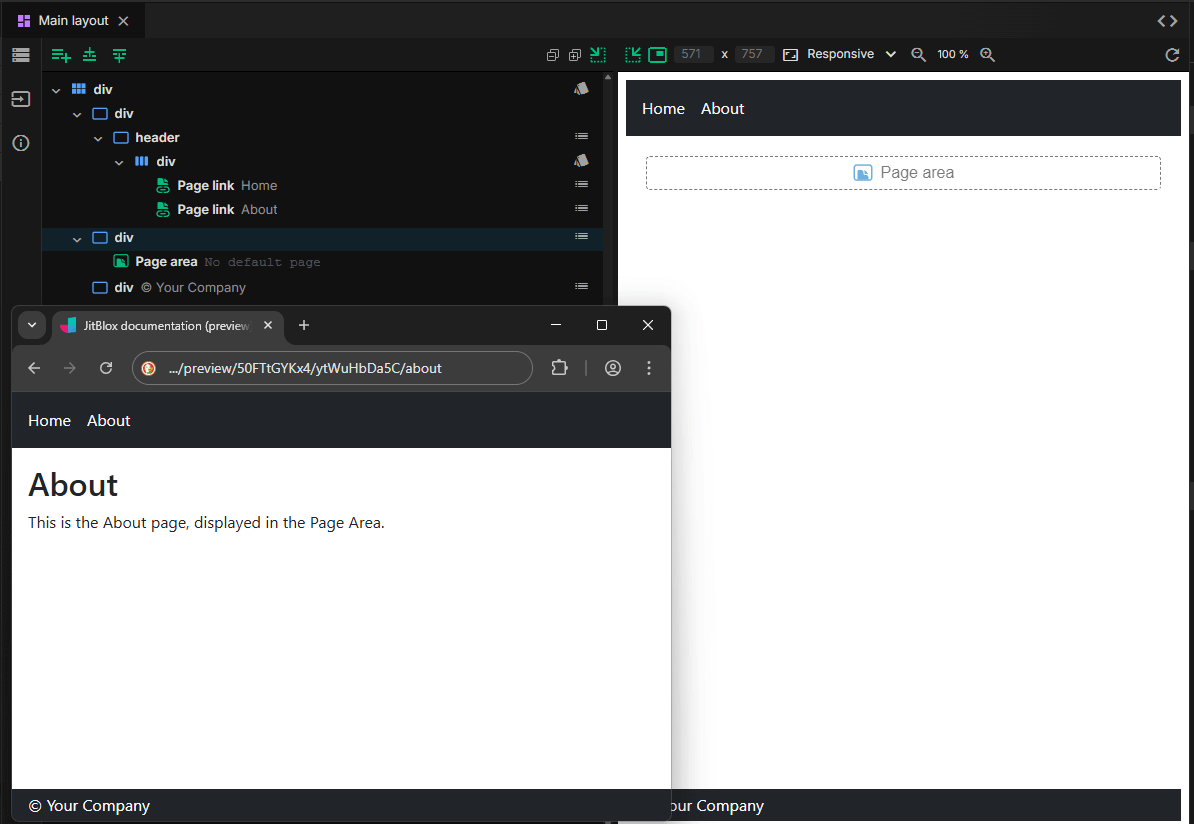Click Home link in editor preview header
The width and height of the screenshot is (1194, 824).
(663, 109)
